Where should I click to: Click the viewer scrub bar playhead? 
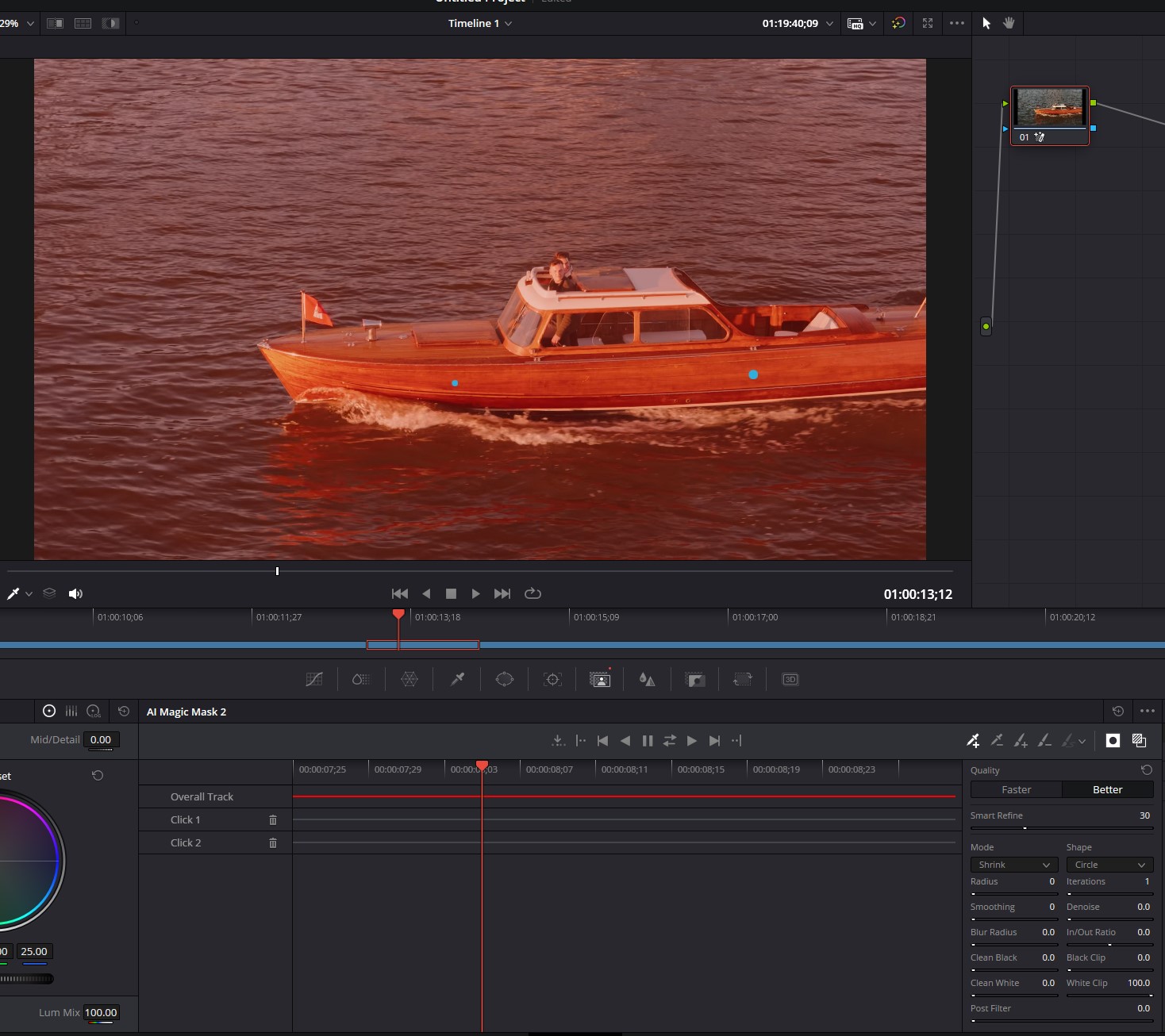[x=277, y=571]
